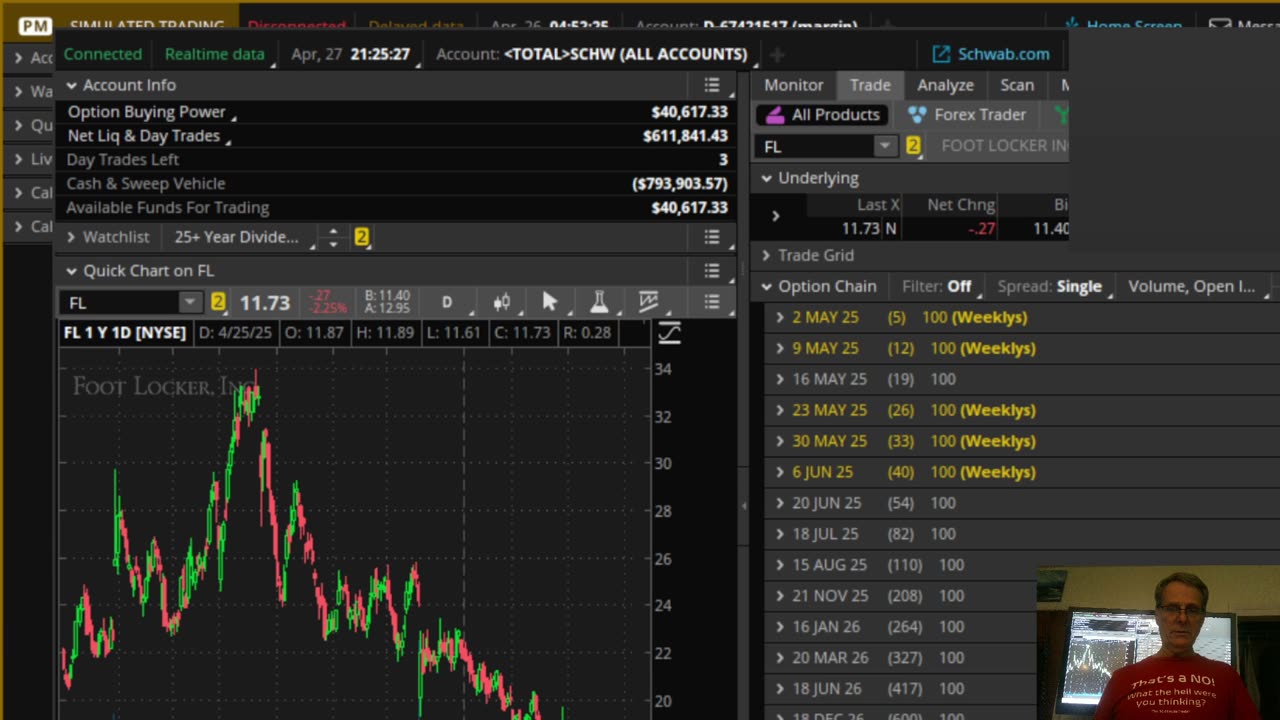
Task: Select the All Products sub-tab
Action: [823, 115]
